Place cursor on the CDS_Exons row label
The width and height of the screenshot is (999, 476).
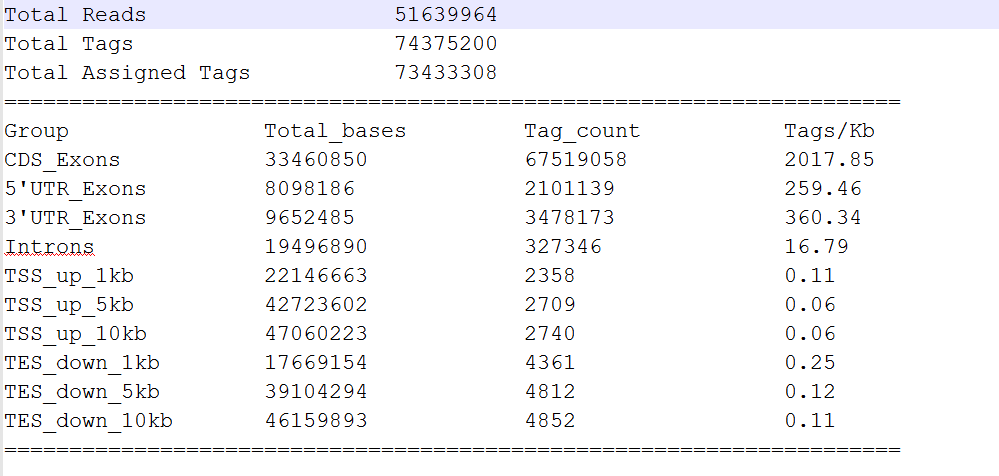pos(62,160)
